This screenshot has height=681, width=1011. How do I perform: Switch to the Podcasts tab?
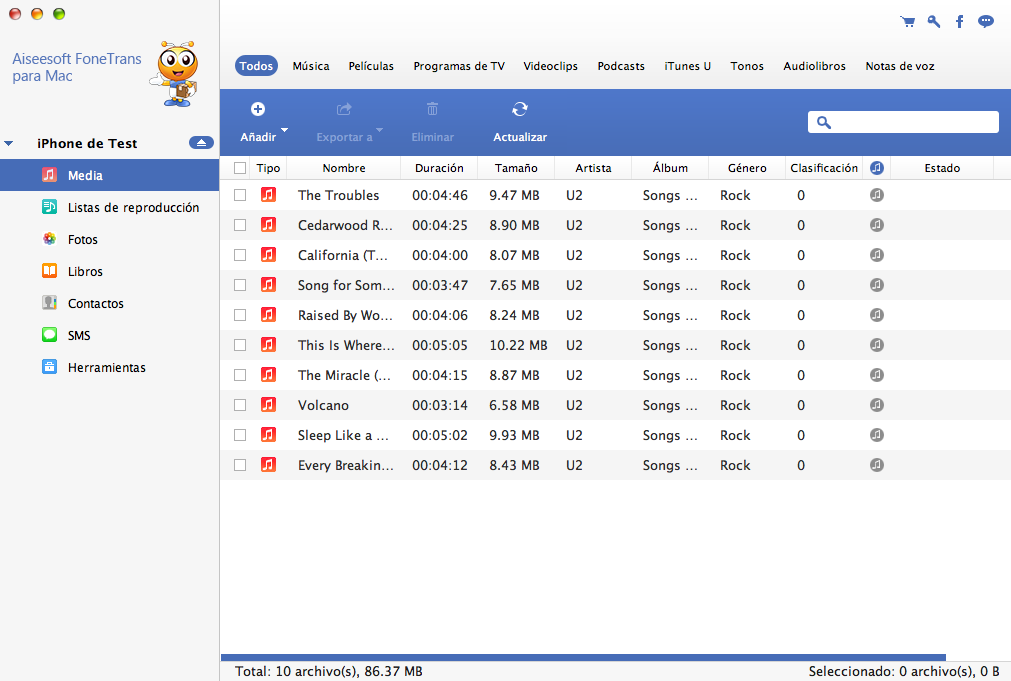(x=621, y=66)
